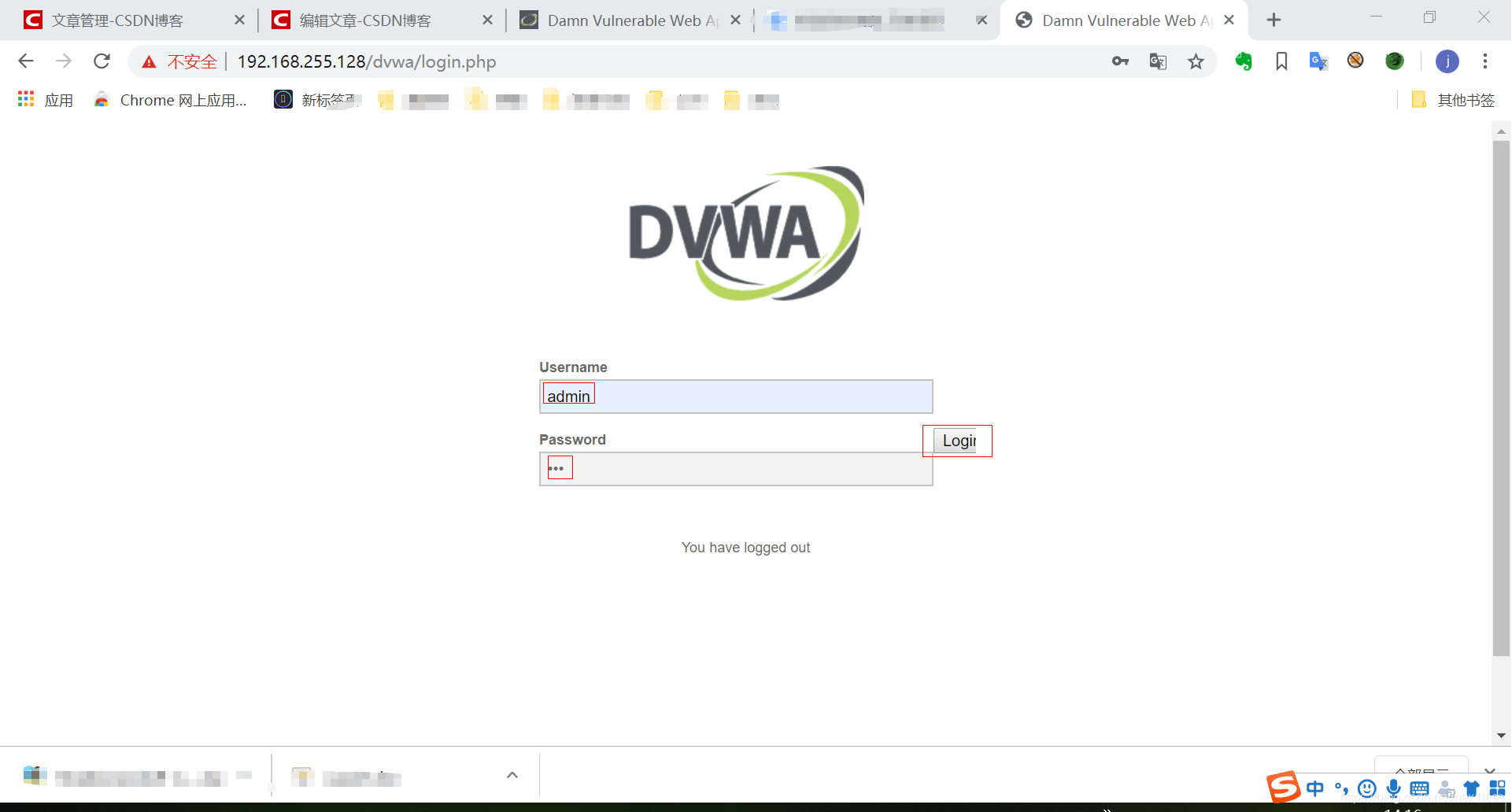1512x812 pixels.
Task: Click the Login button
Action: point(956,441)
